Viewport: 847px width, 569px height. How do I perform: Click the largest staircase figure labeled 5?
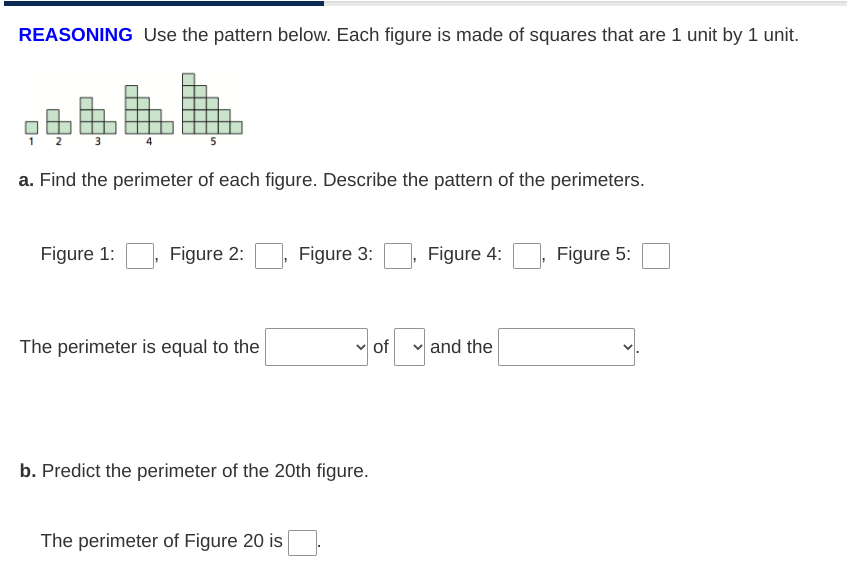pyautogui.click(x=212, y=104)
